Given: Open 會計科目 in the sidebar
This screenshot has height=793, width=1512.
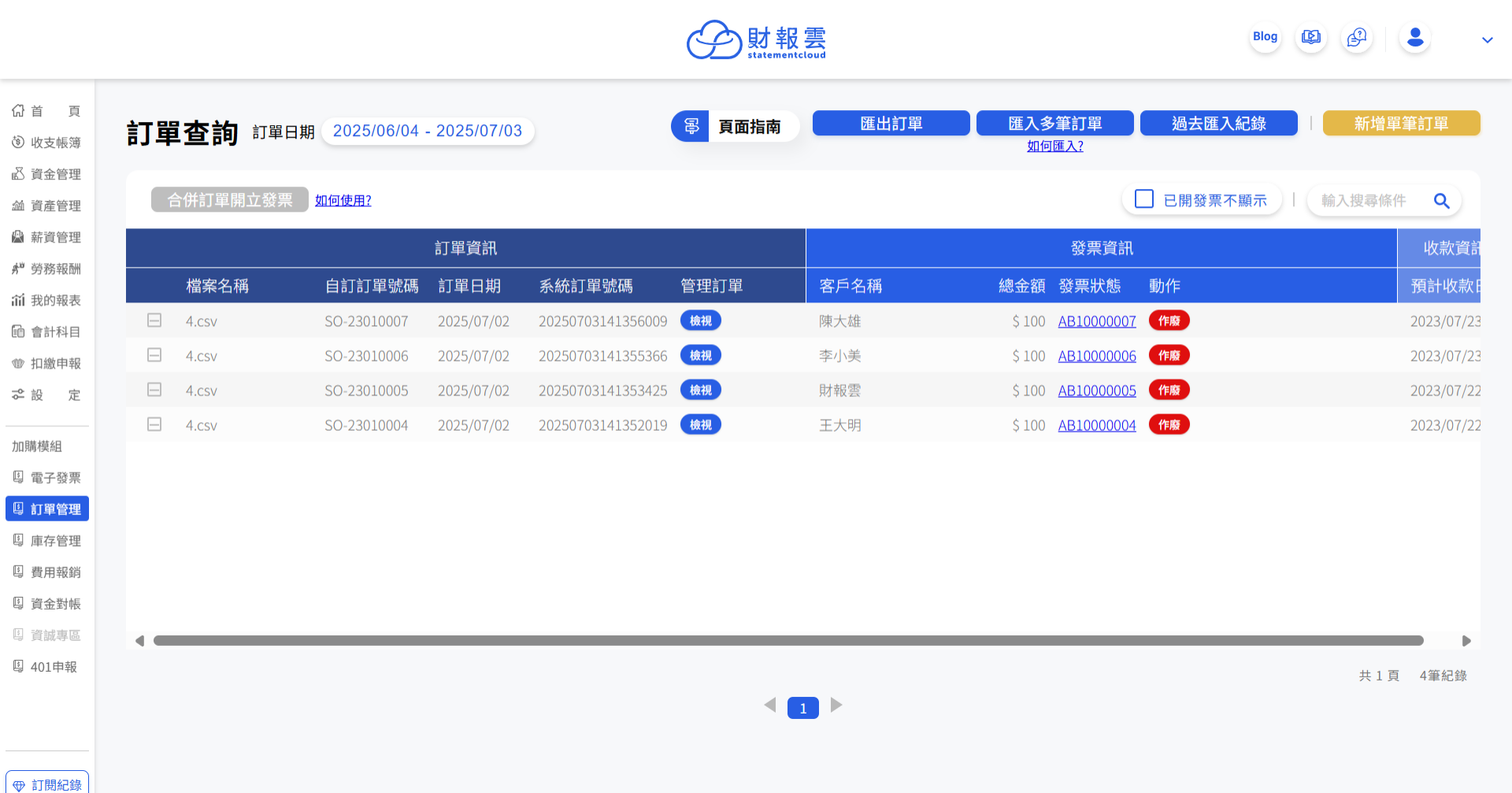Looking at the screenshot, I should pyautogui.click(x=46, y=332).
